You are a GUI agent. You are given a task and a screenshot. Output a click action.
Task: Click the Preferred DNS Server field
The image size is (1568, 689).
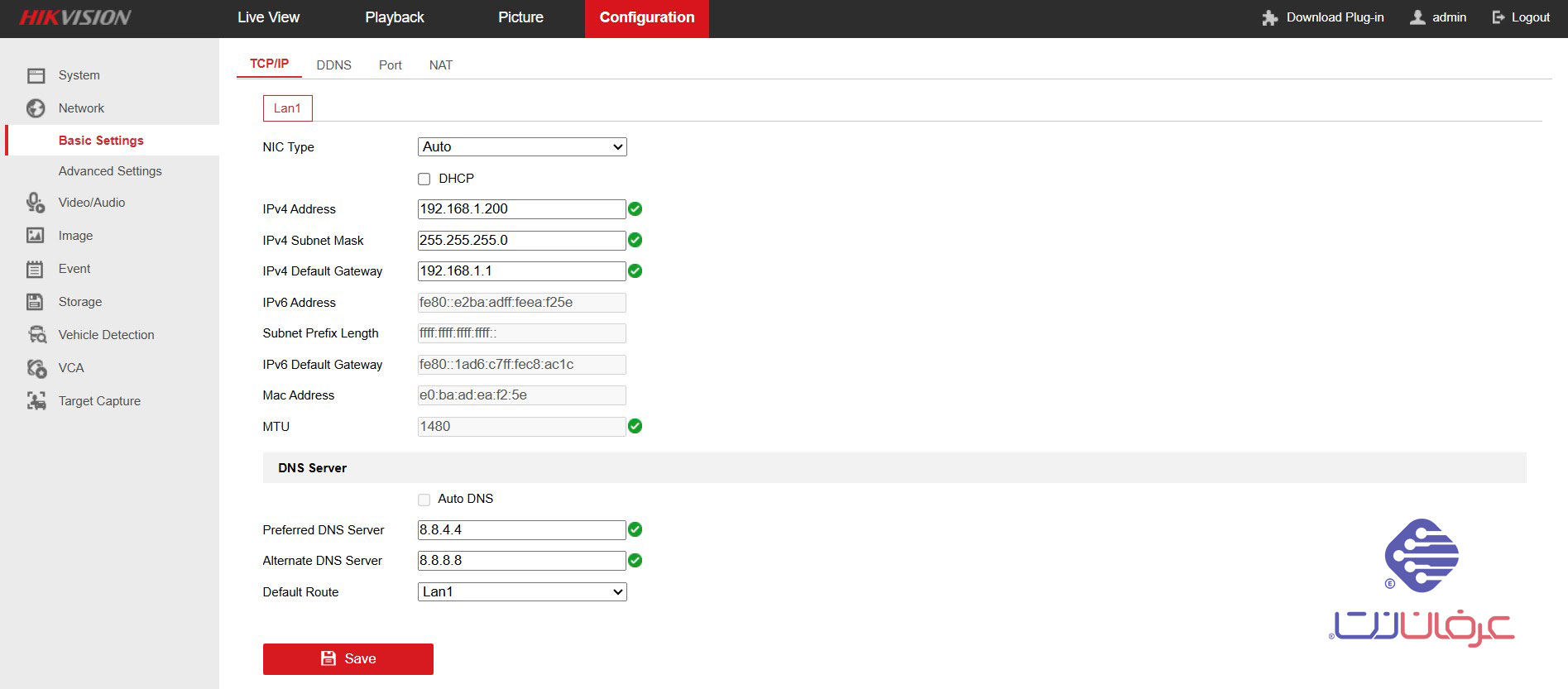(x=522, y=530)
